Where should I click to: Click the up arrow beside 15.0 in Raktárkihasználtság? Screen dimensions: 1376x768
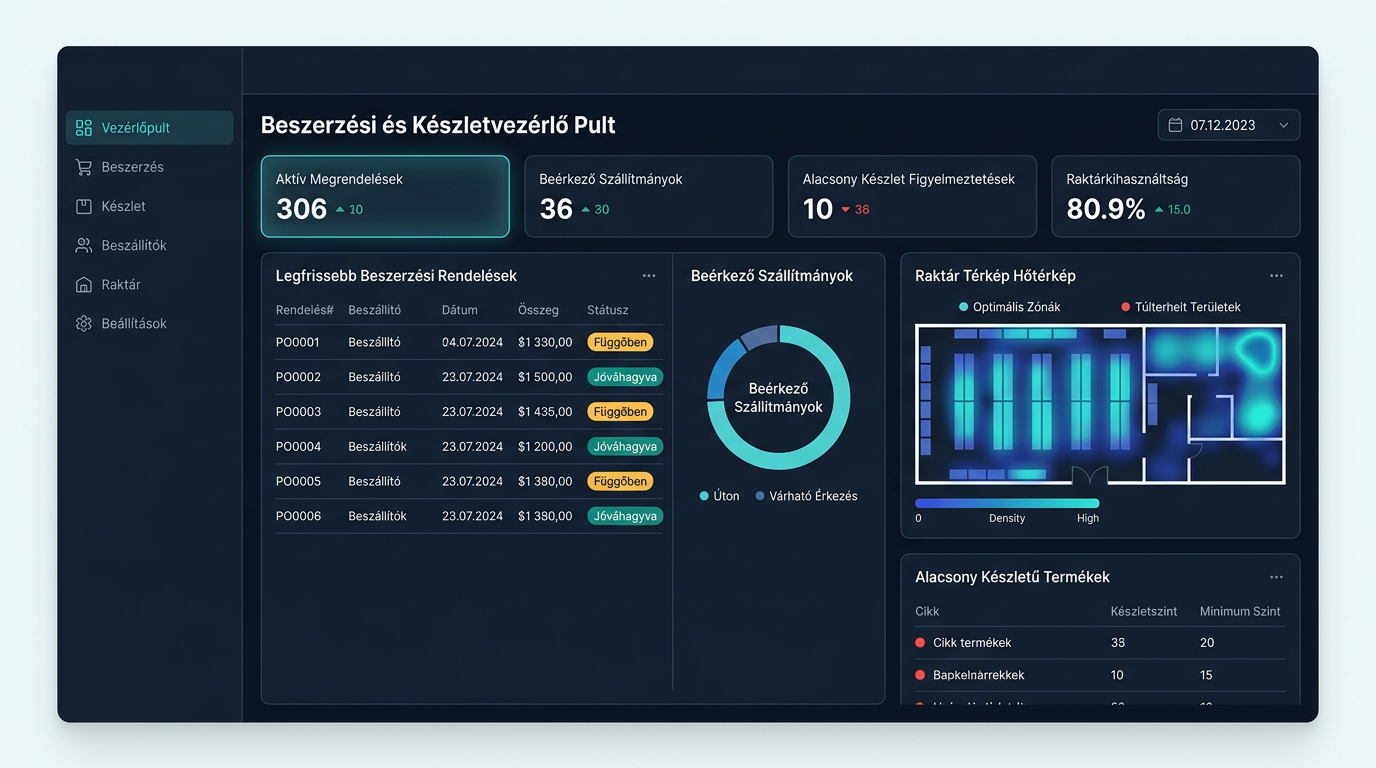(x=1159, y=209)
